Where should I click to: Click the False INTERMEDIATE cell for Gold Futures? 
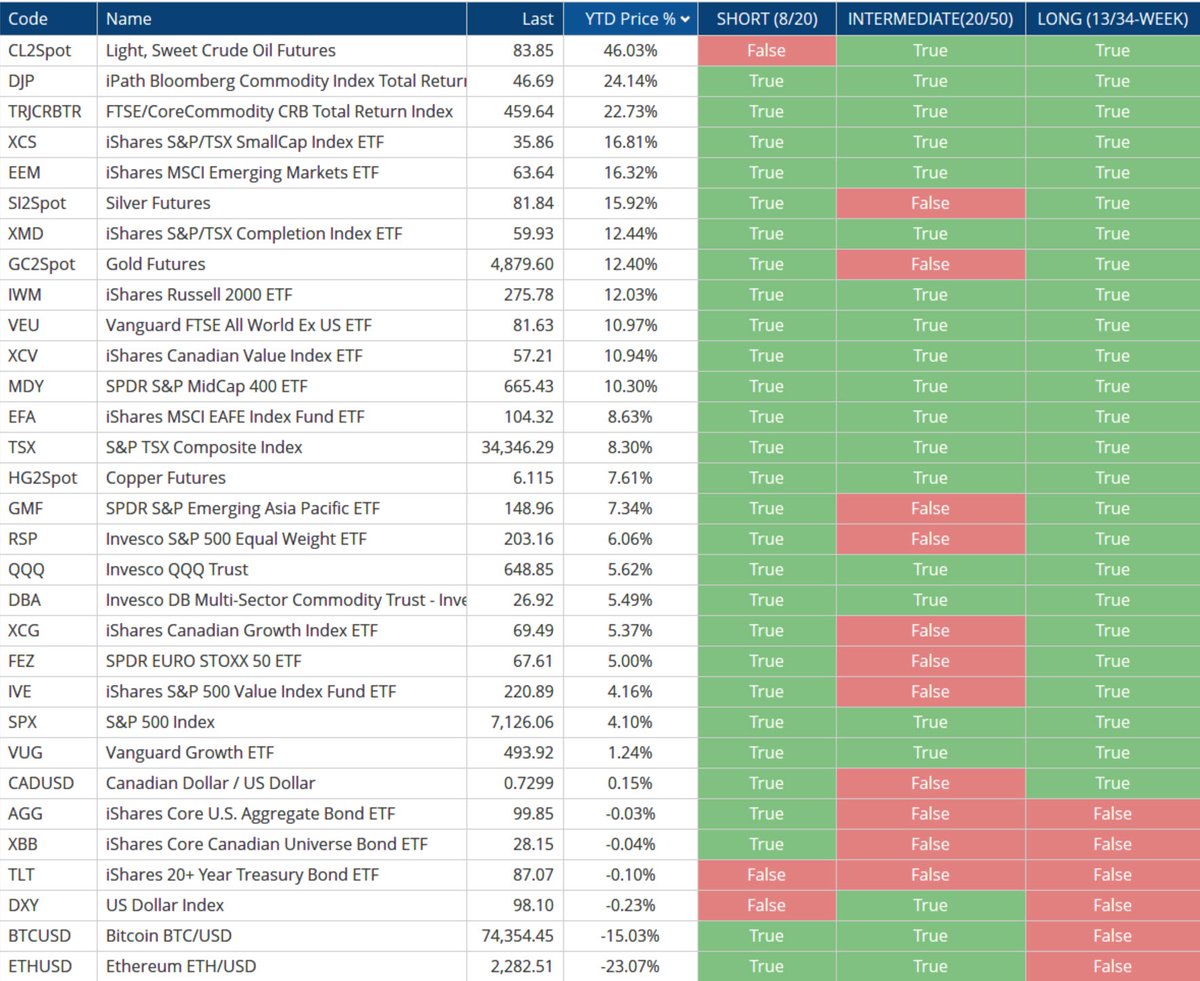pyautogui.click(x=930, y=264)
